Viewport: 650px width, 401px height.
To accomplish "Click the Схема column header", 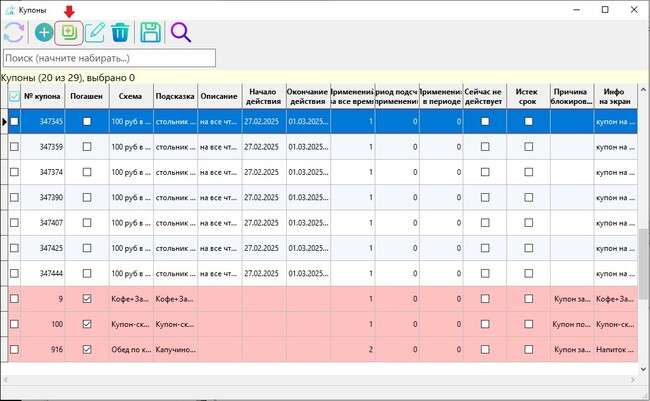I will [x=131, y=96].
